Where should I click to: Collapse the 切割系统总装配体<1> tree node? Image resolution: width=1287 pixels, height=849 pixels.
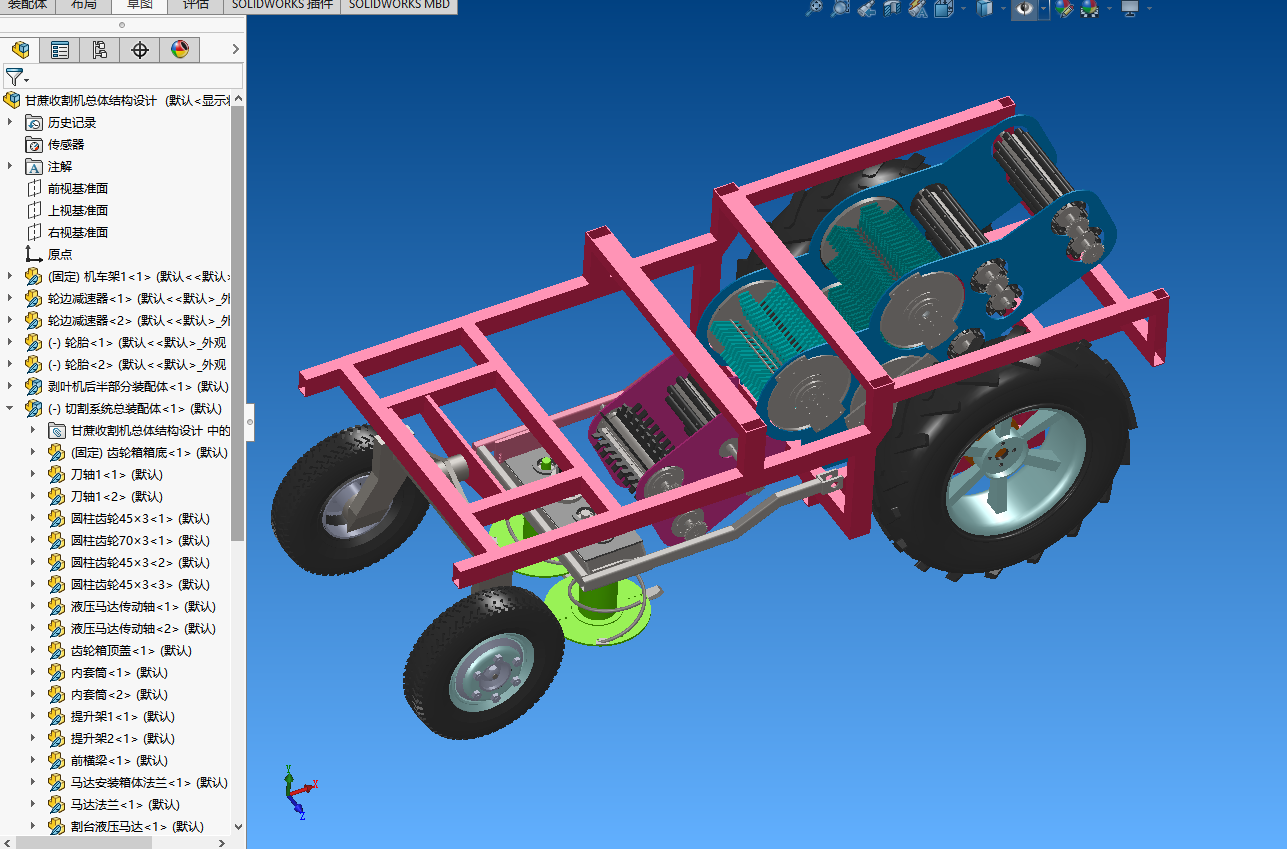[x=10, y=408]
